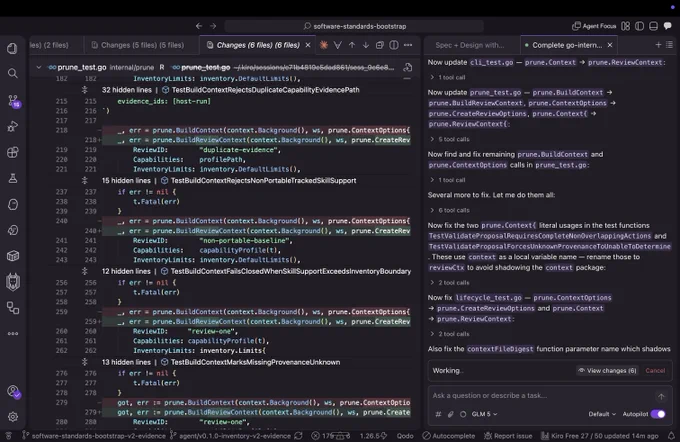Click the agent/v0.1.0-inventory-v2-evidence status entry
Viewport: 680px width, 442px height.
pyautogui.click(x=230, y=436)
